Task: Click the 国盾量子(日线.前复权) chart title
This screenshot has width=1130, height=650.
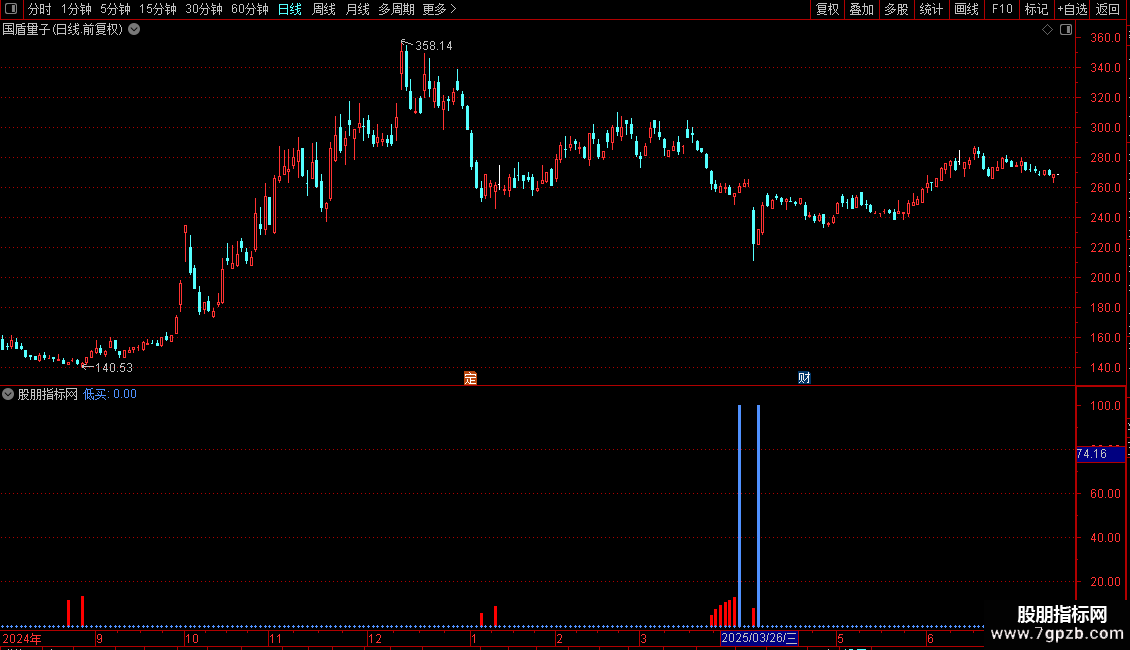Action: click(63, 30)
